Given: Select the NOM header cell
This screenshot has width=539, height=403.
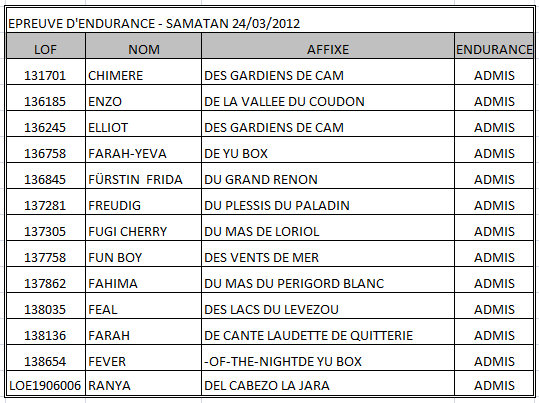Looking at the screenshot, I should coord(144,46).
